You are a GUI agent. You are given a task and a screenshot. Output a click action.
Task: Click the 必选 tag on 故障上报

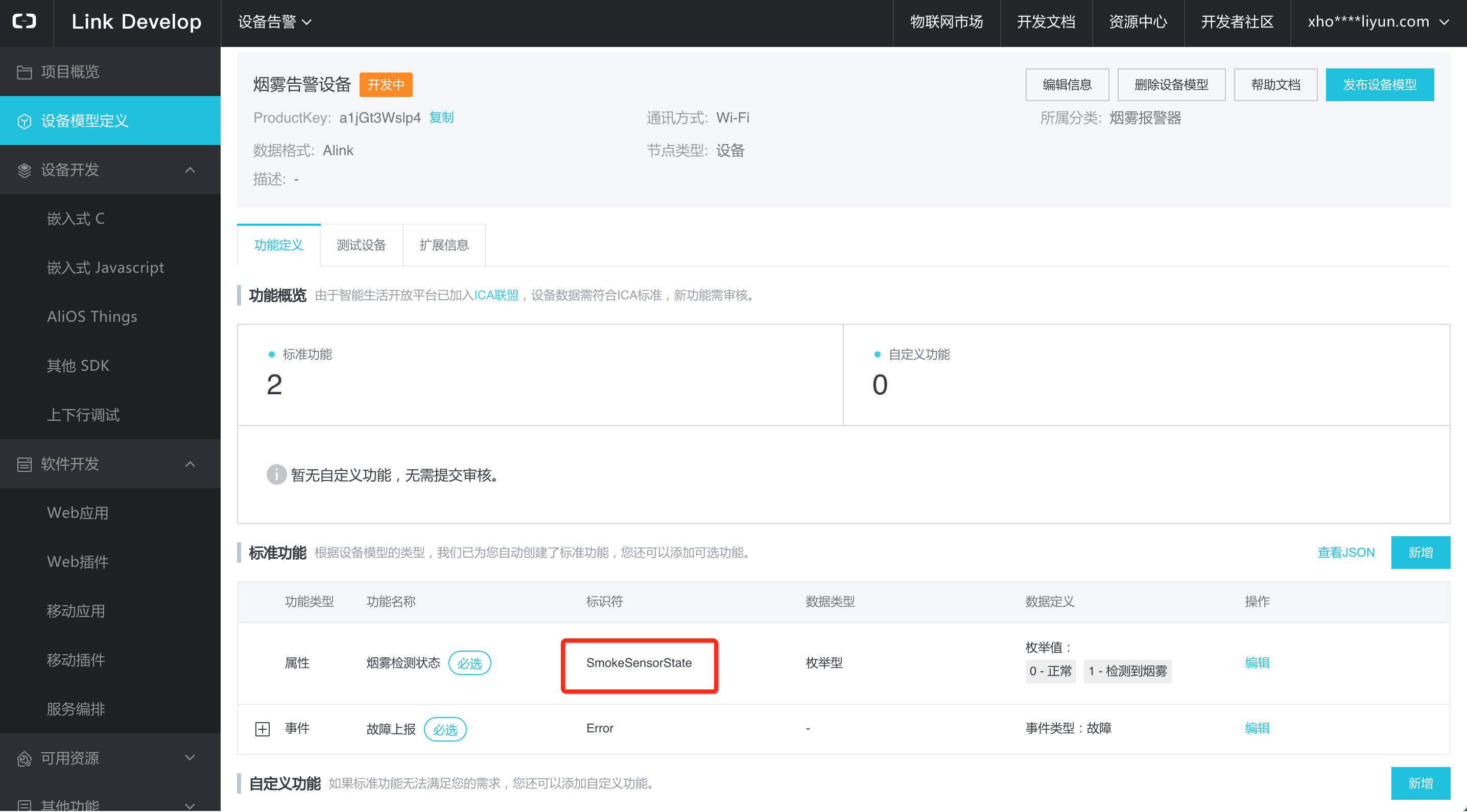pos(445,729)
